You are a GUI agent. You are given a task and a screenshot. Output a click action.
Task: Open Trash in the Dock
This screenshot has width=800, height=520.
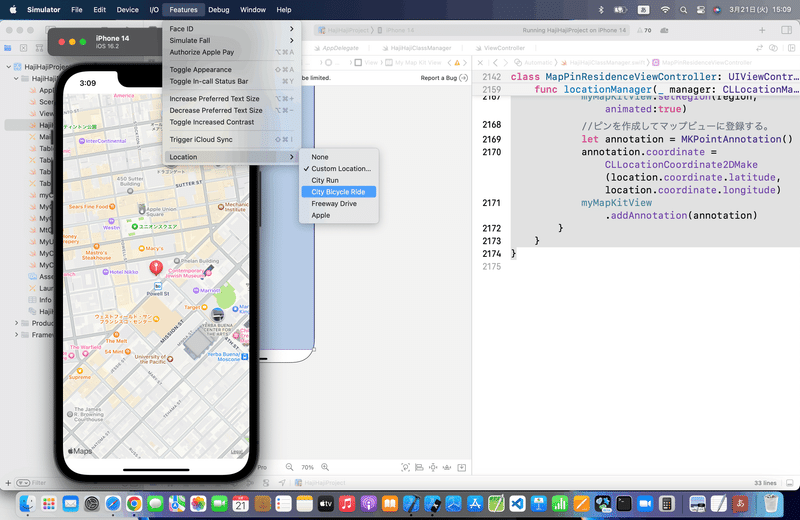(x=771, y=504)
